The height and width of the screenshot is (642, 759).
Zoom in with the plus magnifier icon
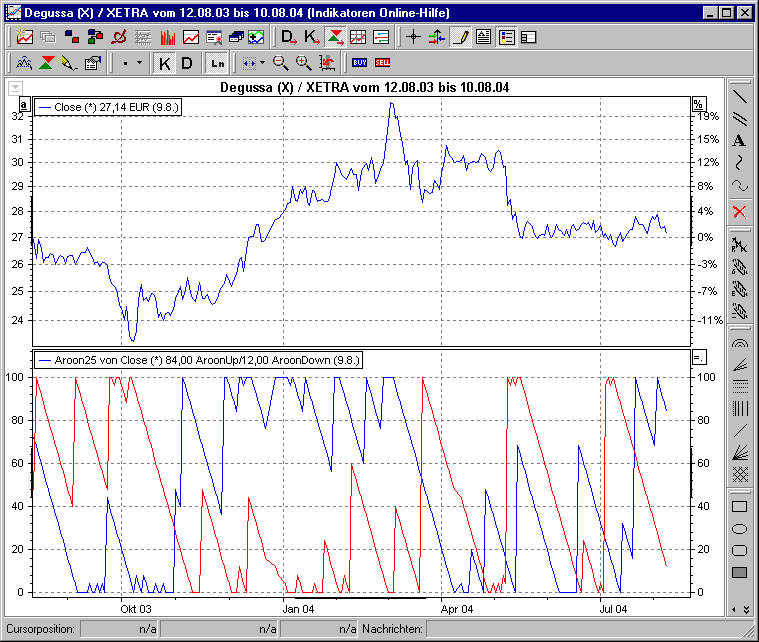pyautogui.click(x=304, y=63)
